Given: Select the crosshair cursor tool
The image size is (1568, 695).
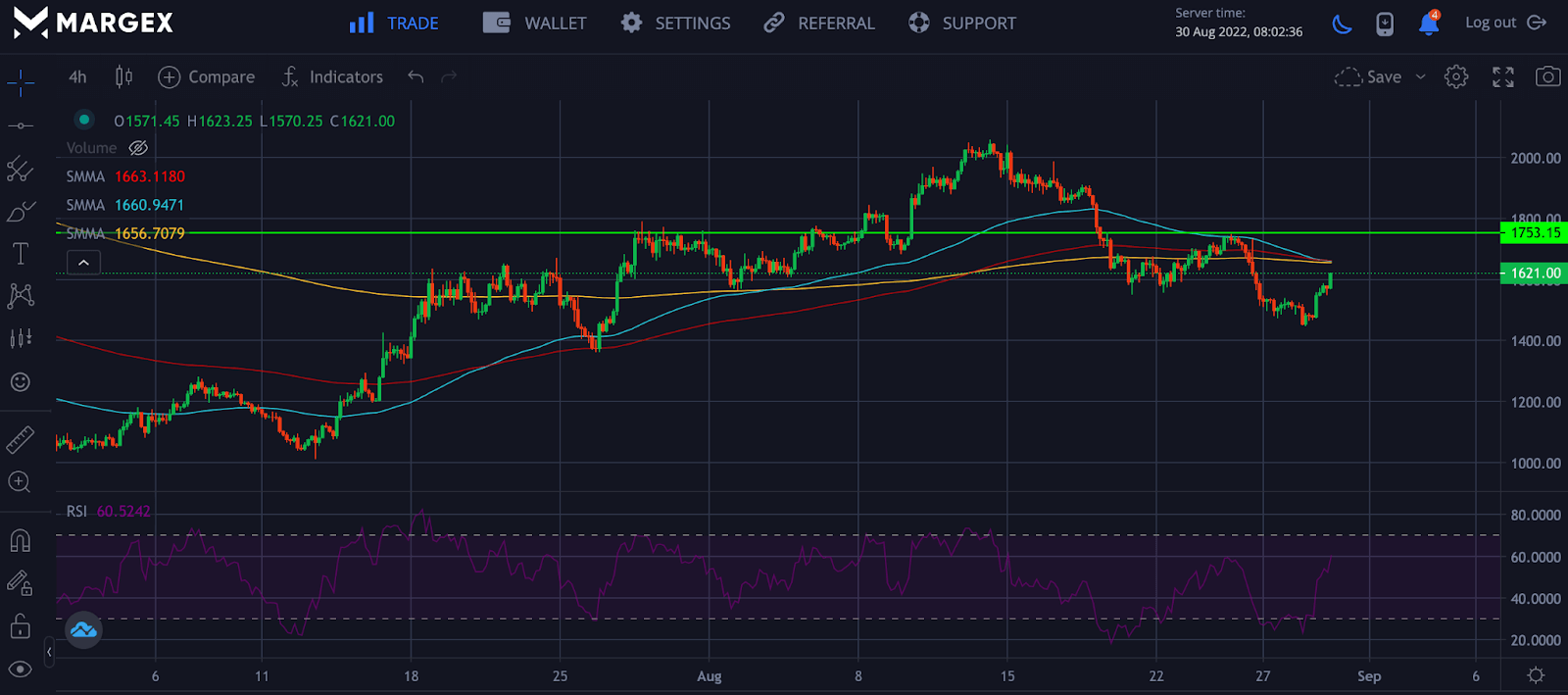Looking at the screenshot, I should pyautogui.click(x=21, y=83).
